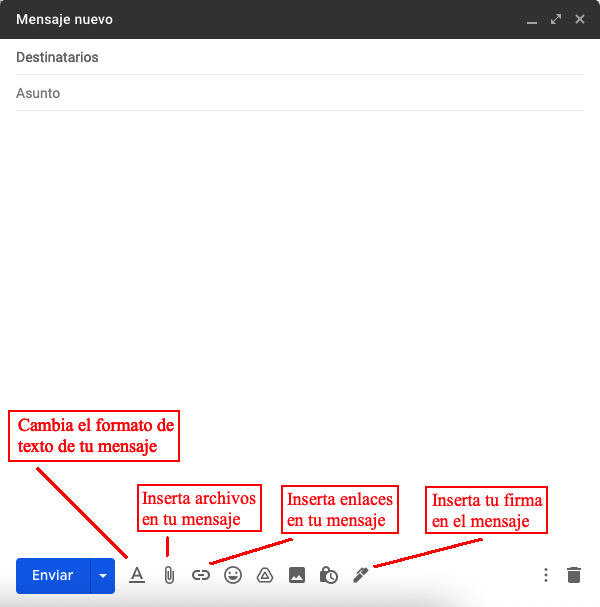Close the Mensaje nuevo window
The width and height of the screenshot is (600, 607).
[580, 19]
